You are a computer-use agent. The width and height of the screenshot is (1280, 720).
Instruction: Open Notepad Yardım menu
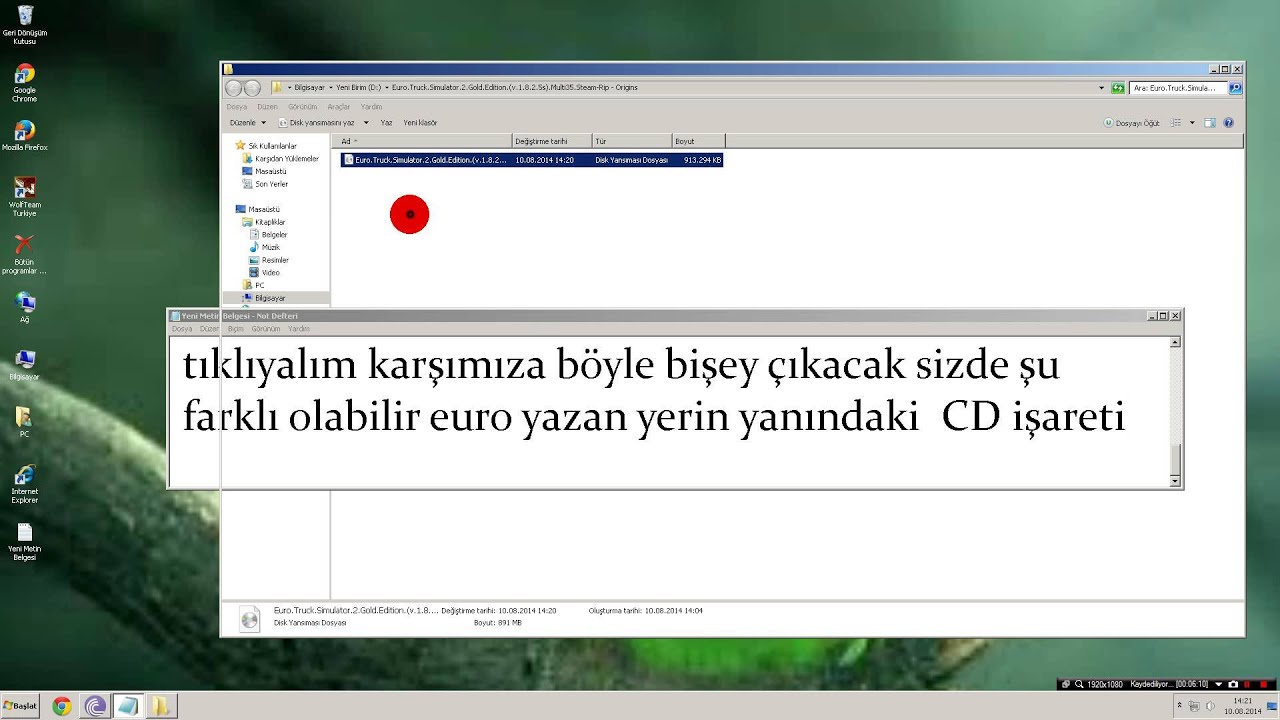299,329
